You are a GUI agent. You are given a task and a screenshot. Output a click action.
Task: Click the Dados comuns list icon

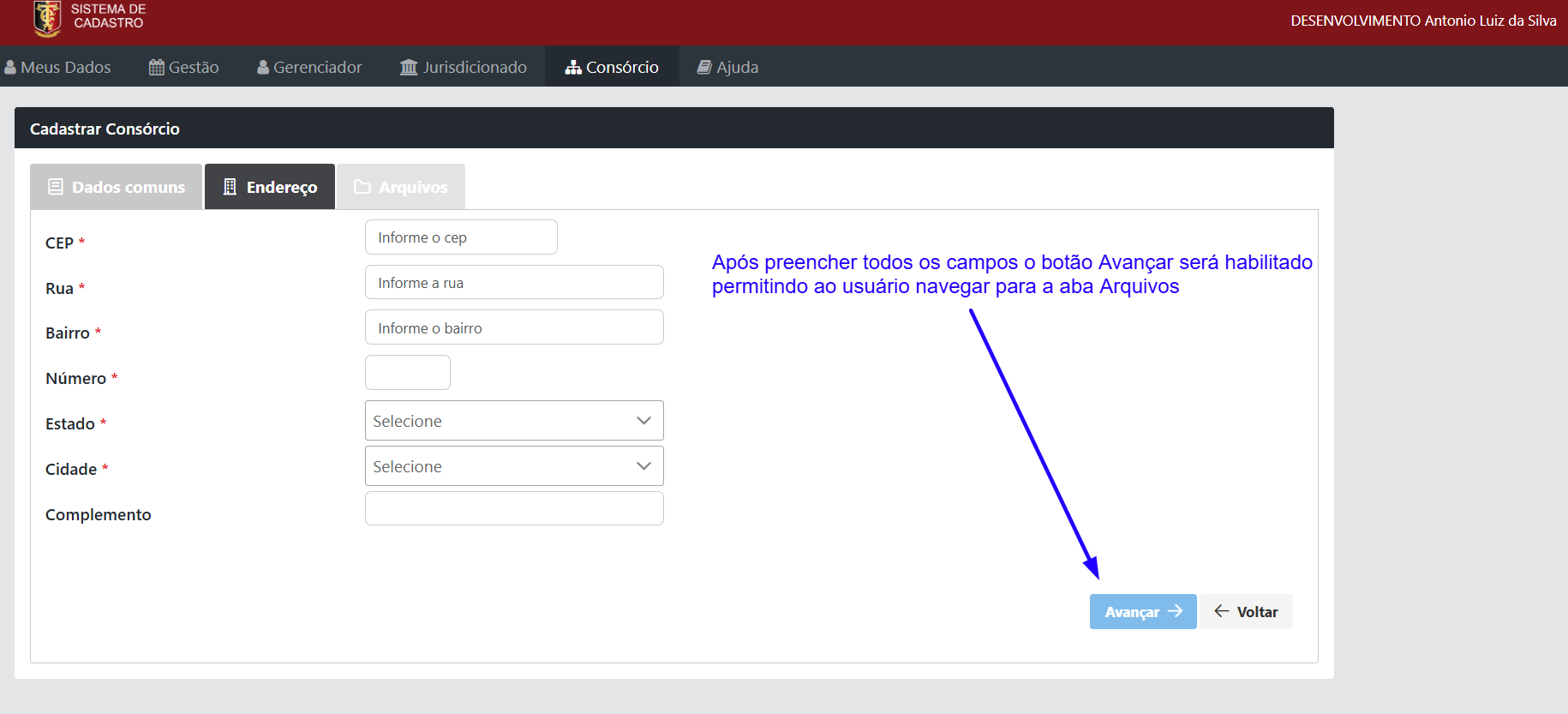coord(56,187)
